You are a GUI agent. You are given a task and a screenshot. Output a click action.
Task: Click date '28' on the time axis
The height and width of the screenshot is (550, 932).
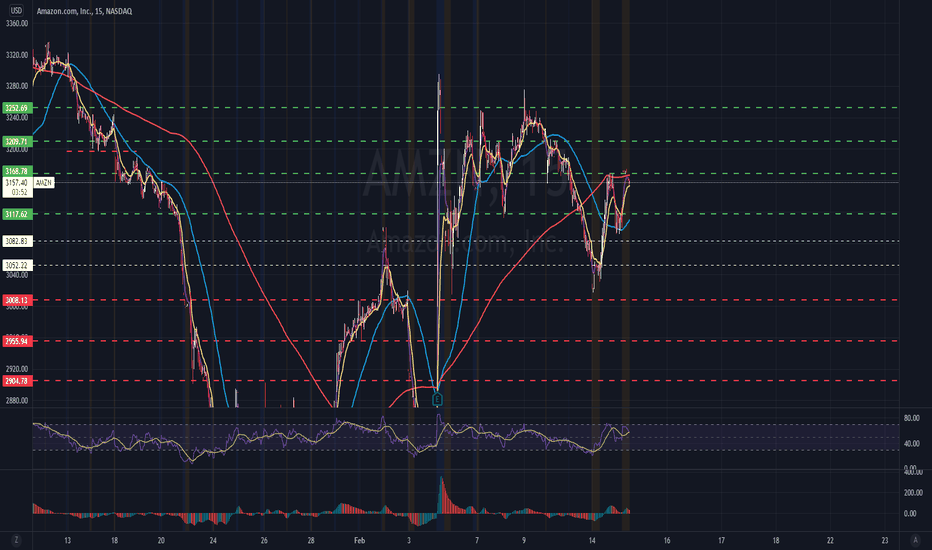click(311, 540)
